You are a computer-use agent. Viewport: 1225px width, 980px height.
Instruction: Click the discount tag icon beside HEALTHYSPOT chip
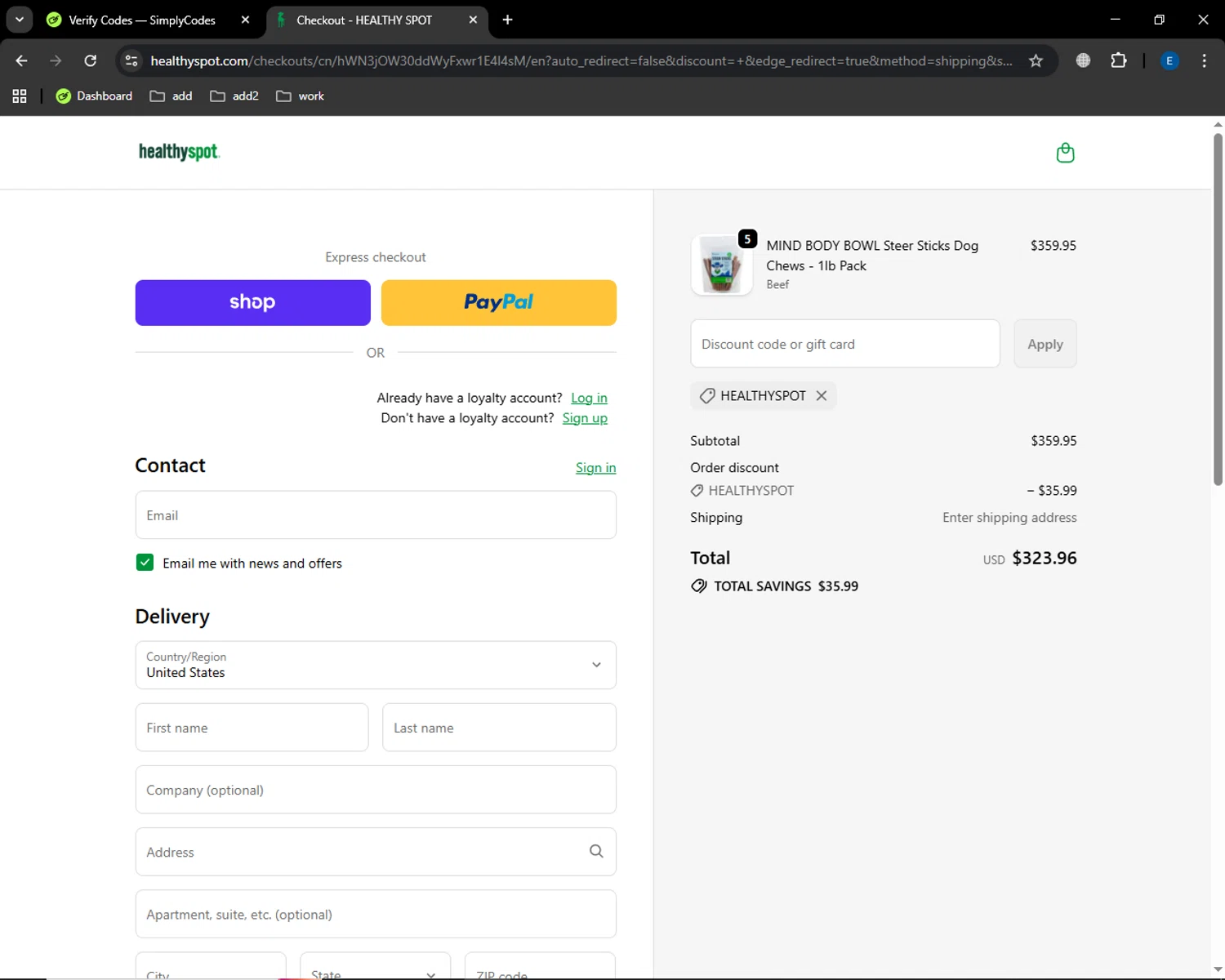pos(707,395)
